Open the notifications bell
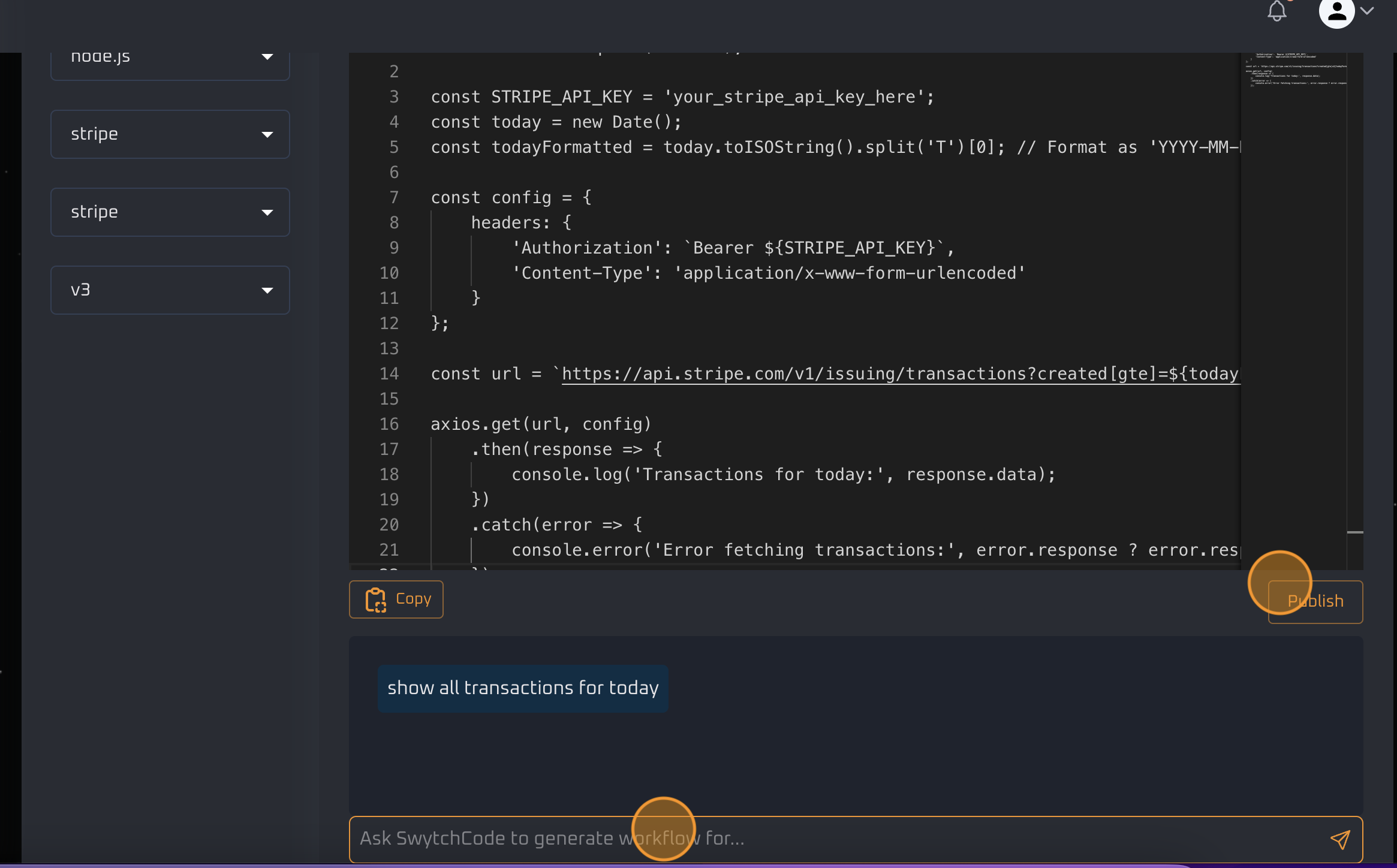The height and width of the screenshot is (868, 1397). pos(1276,11)
